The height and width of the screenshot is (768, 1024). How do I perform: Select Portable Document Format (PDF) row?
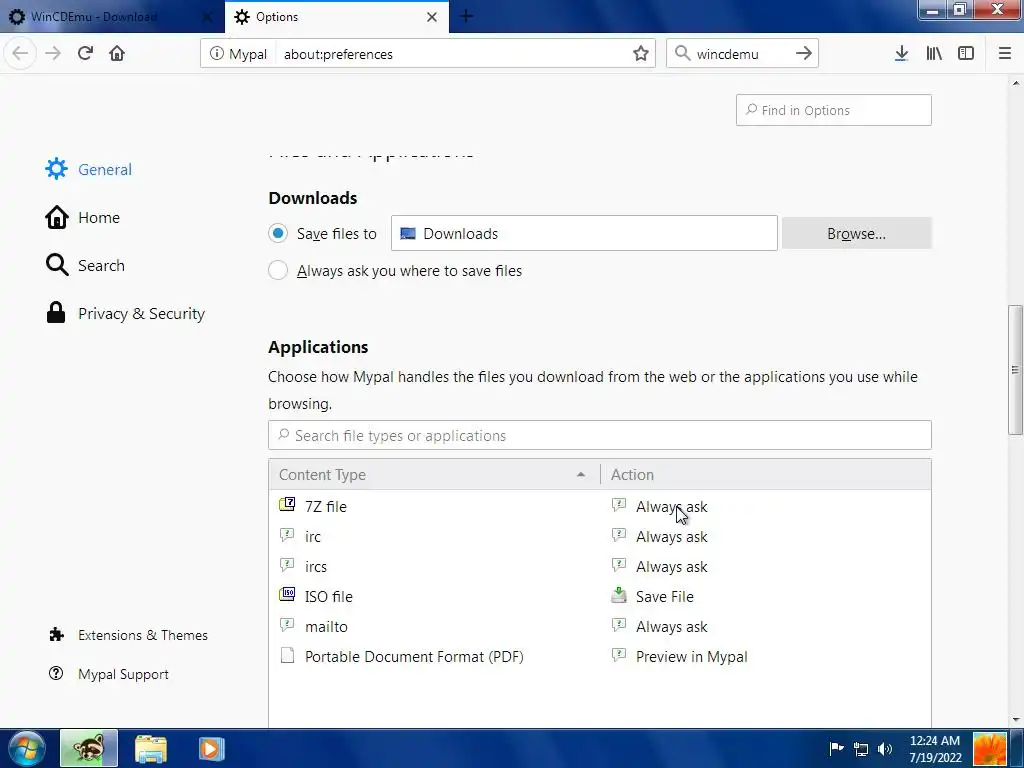point(600,656)
